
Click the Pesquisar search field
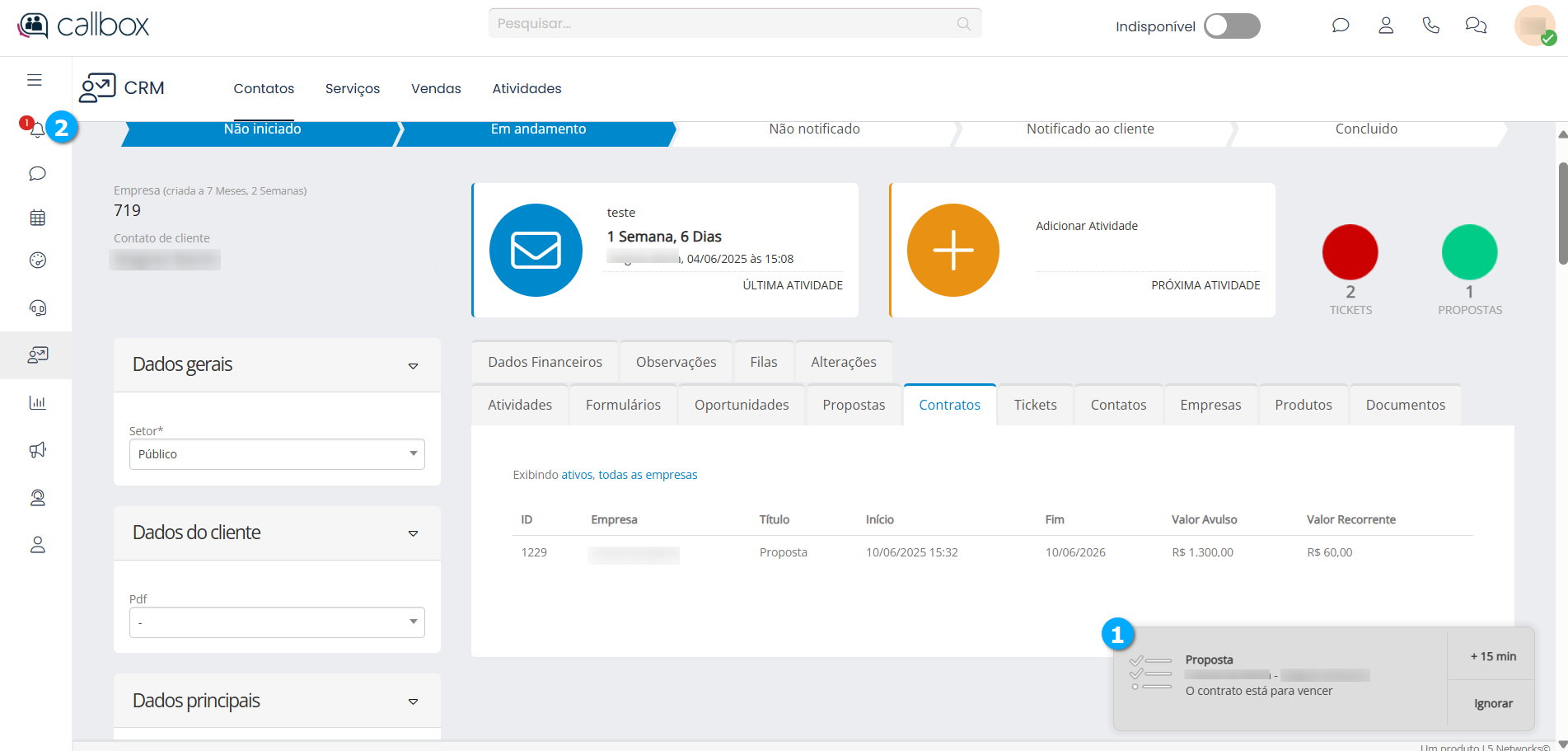click(725, 24)
